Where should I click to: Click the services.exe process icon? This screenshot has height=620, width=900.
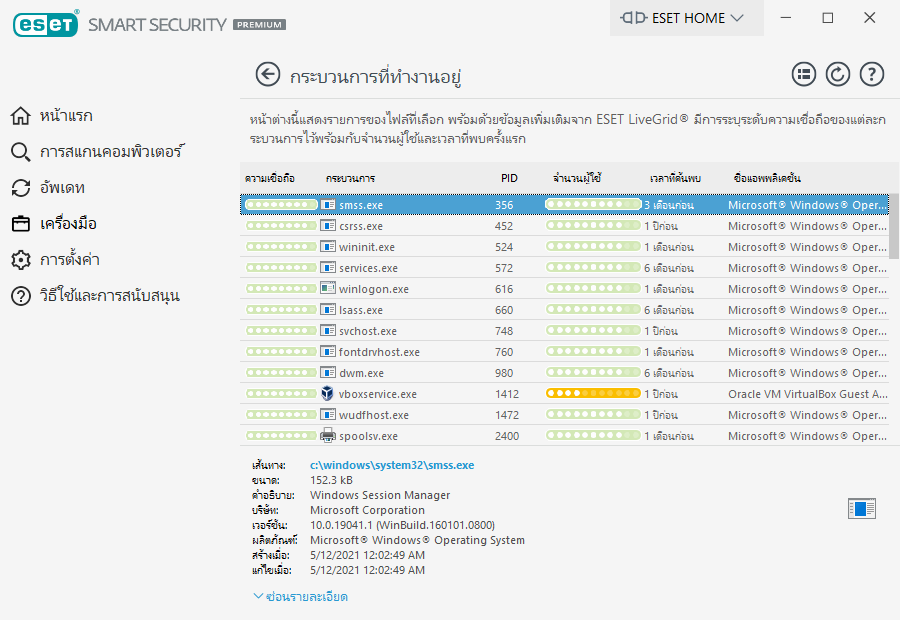[x=328, y=268]
